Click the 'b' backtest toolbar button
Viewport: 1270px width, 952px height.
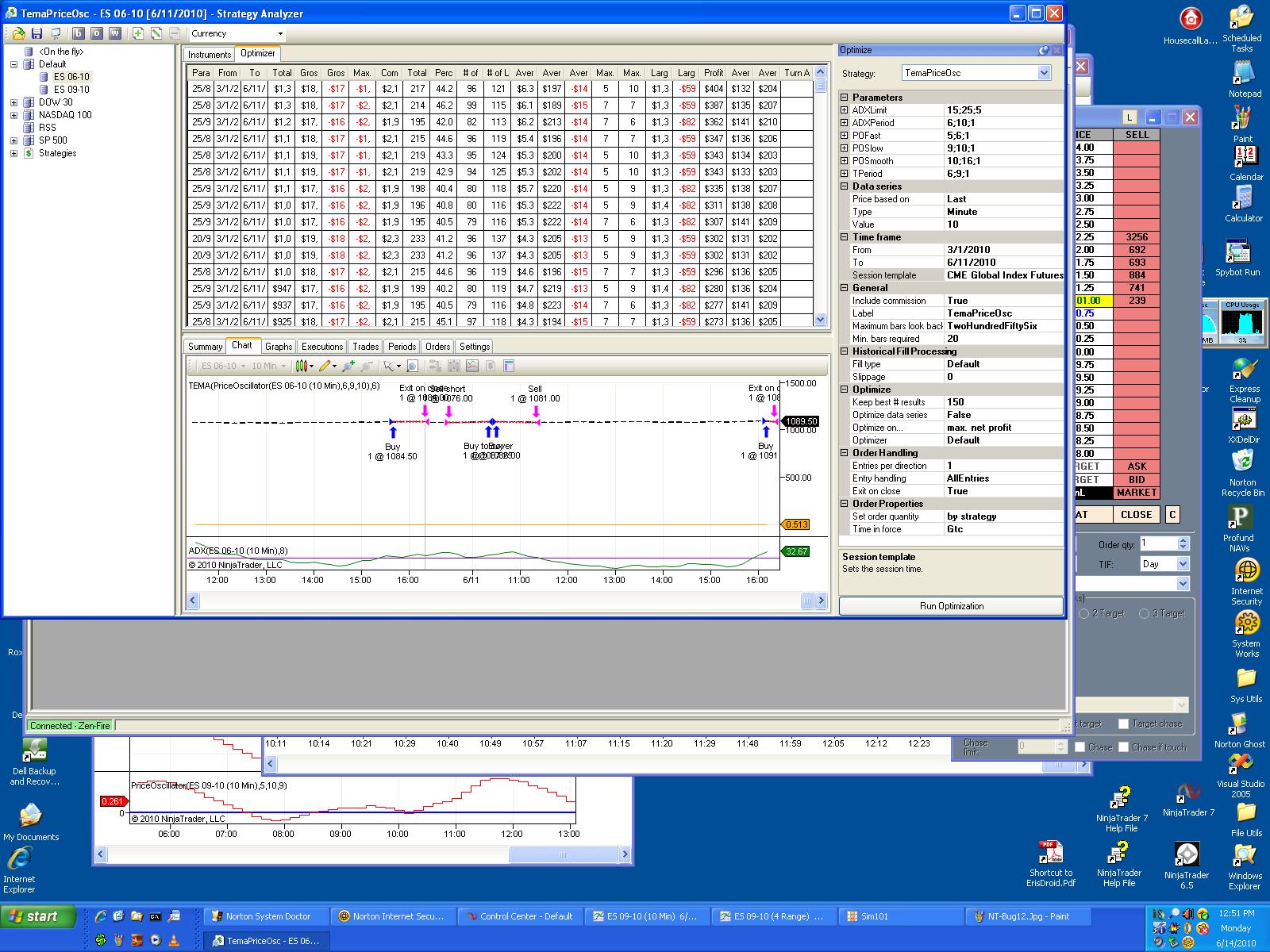pos(79,33)
